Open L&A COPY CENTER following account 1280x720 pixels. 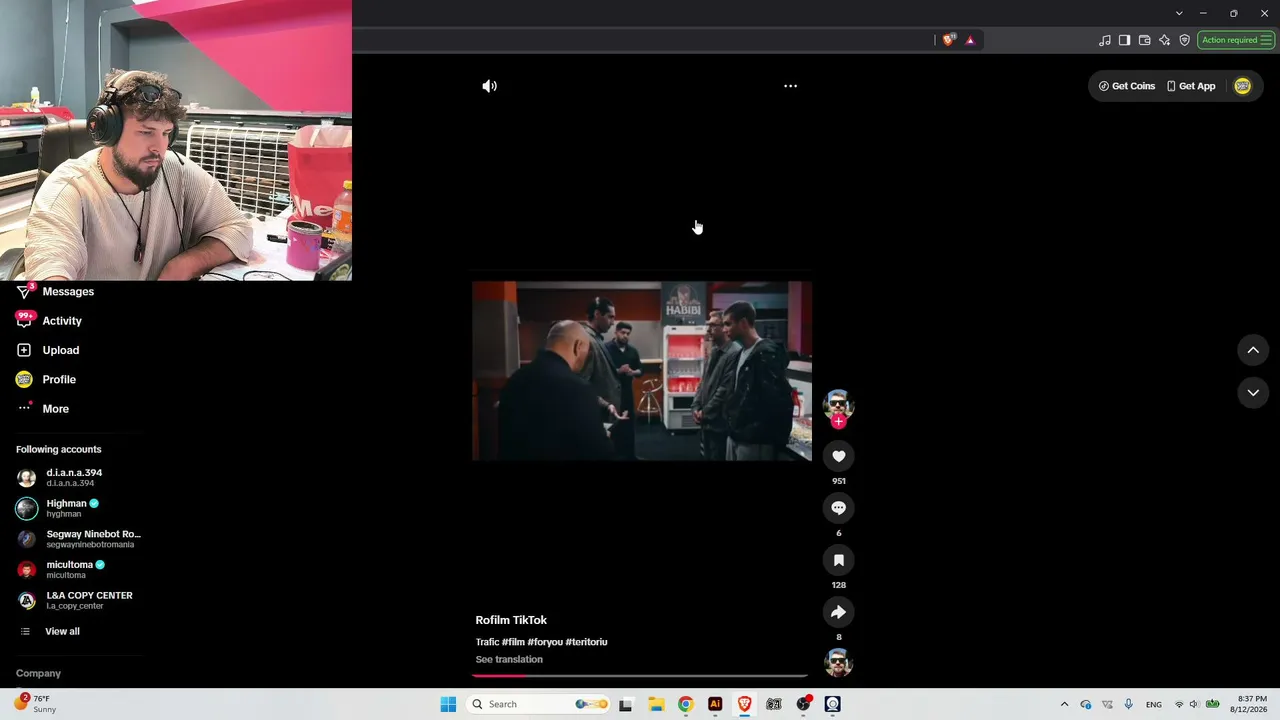click(x=75, y=600)
